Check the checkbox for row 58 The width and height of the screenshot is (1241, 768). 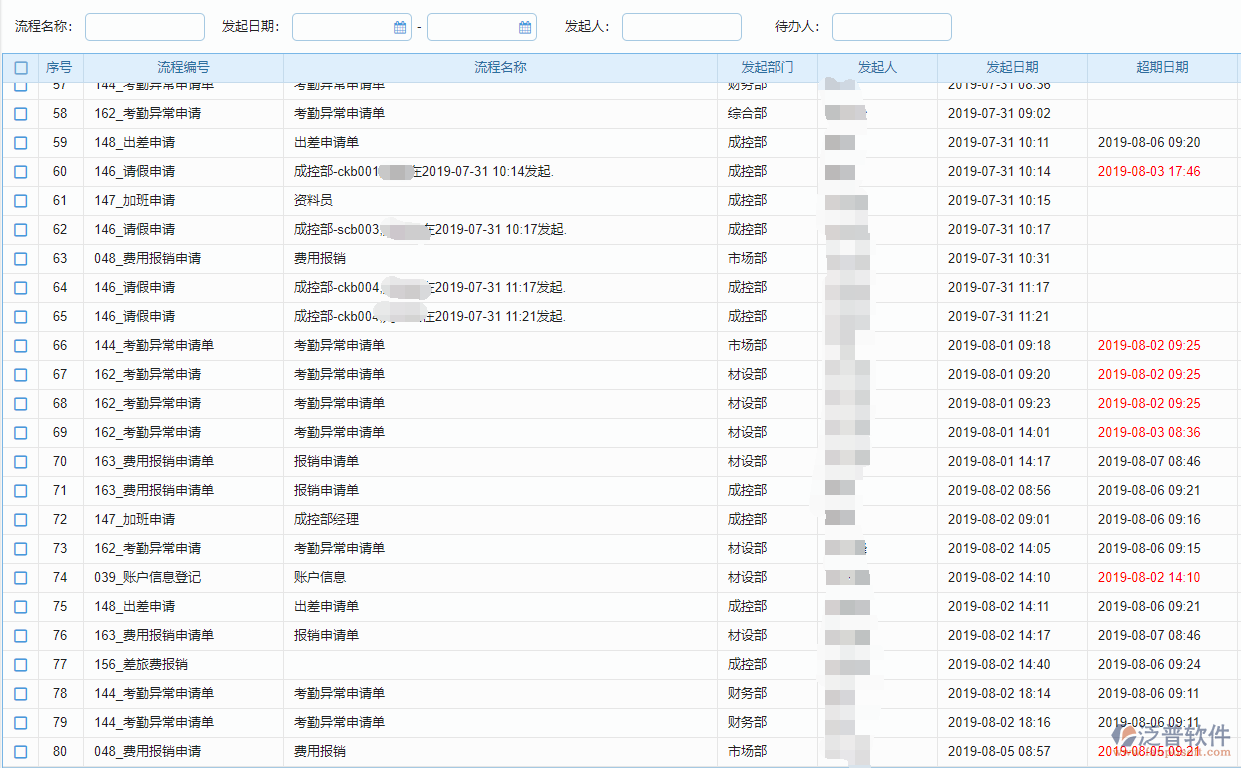21,114
